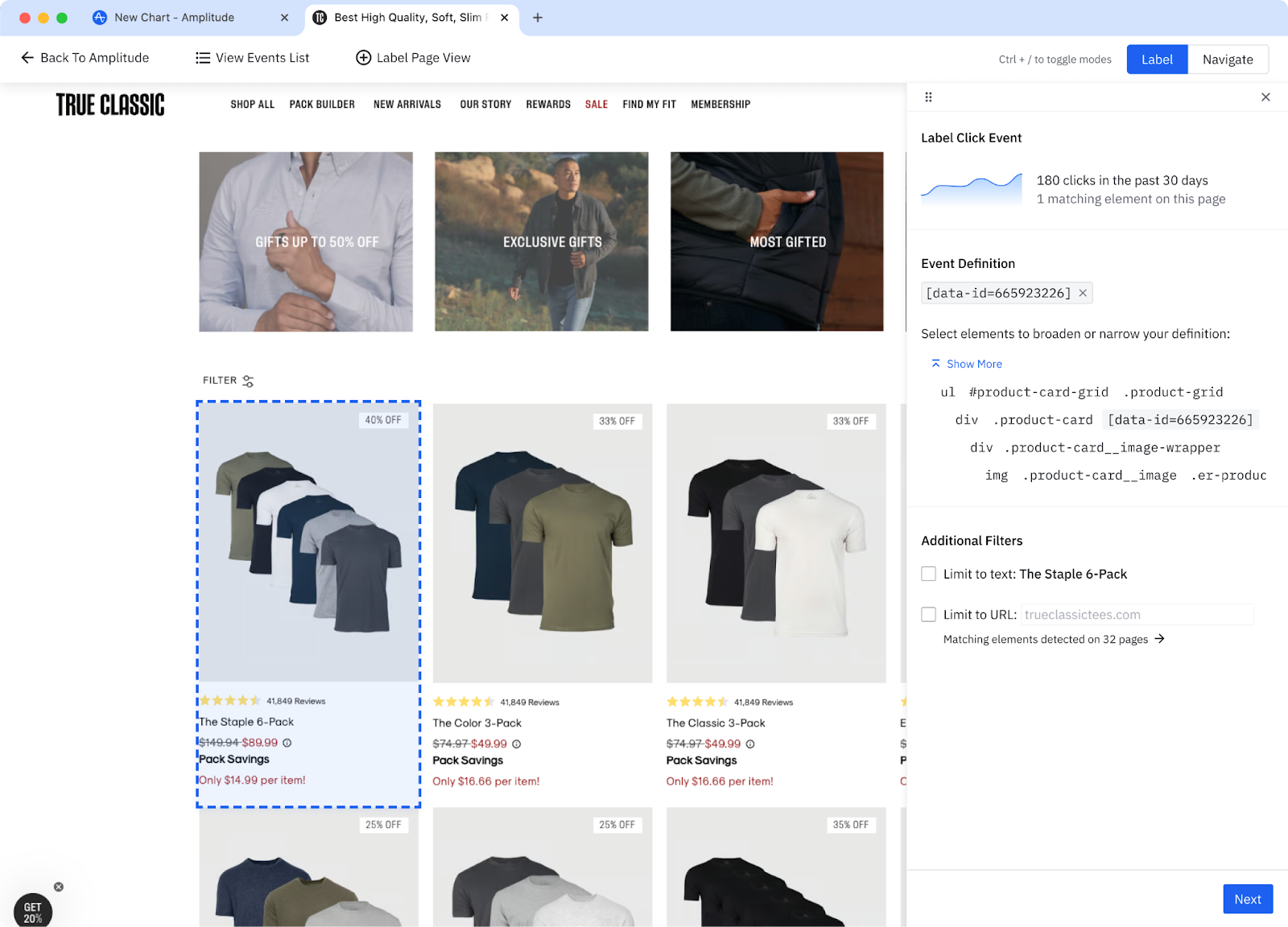This screenshot has width=1288, height=927.
Task: Click the Amplitude favicon in first tab
Action: 100,18
